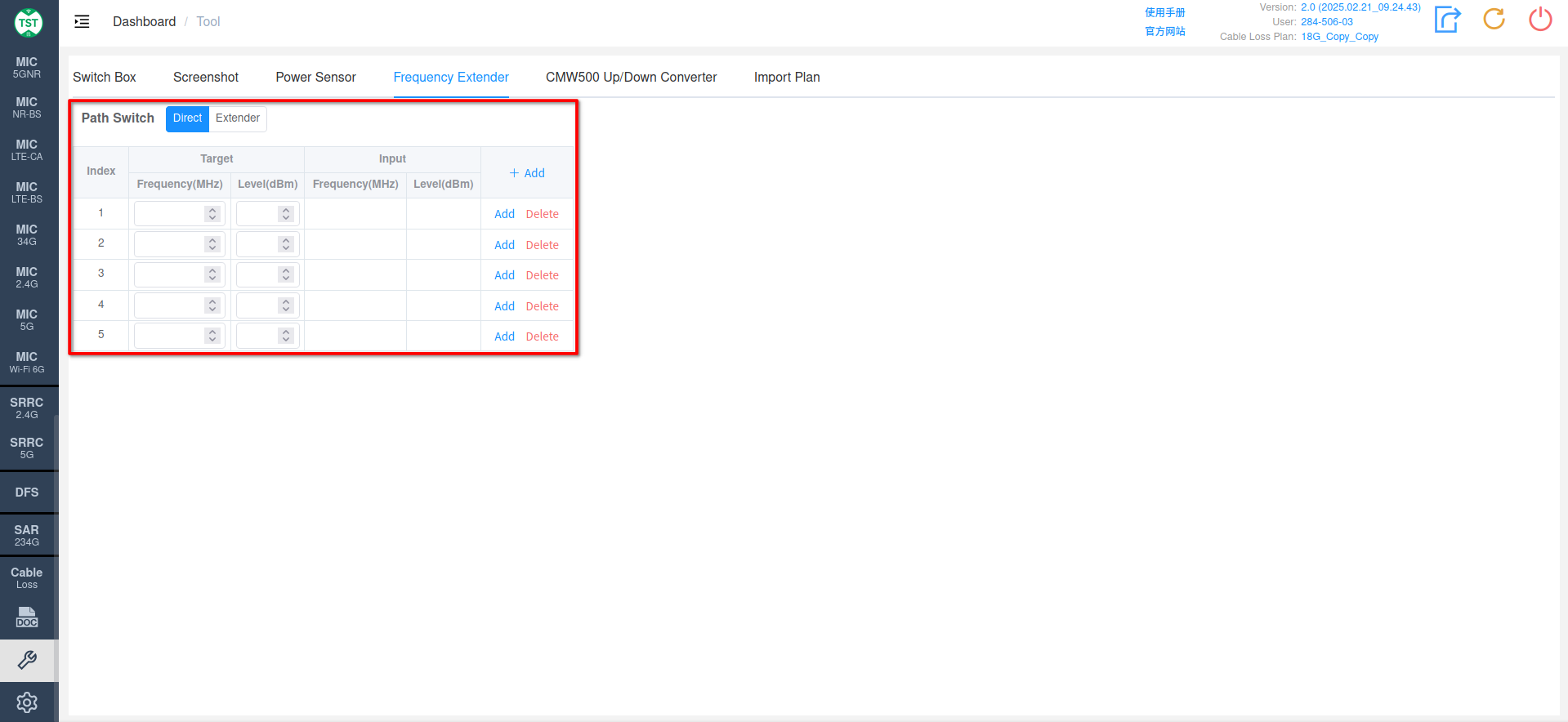Switch to Power Sensor tab

point(315,77)
